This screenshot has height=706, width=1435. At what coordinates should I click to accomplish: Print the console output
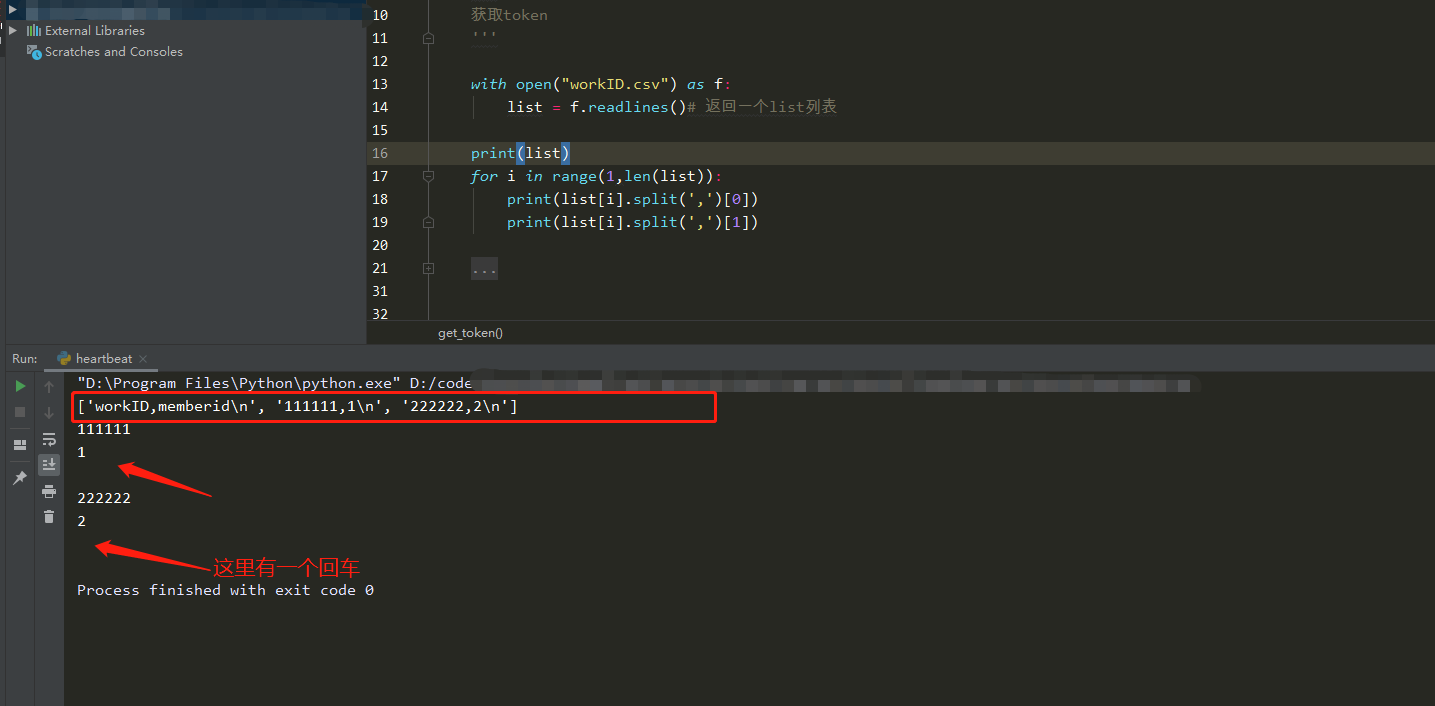tap(49, 491)
